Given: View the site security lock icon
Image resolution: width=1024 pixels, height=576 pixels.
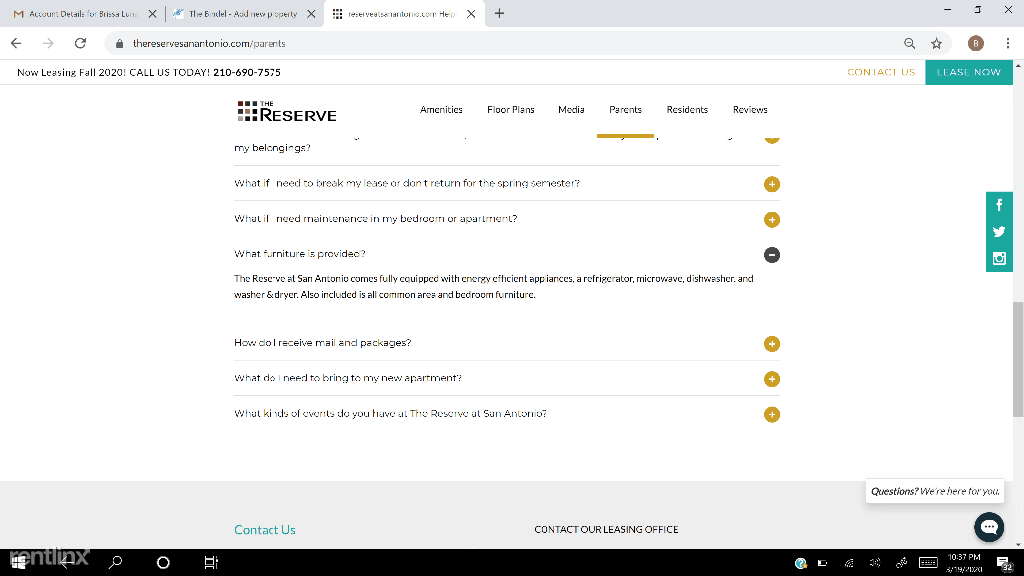Looking at the screenshot, I should 119,44.
